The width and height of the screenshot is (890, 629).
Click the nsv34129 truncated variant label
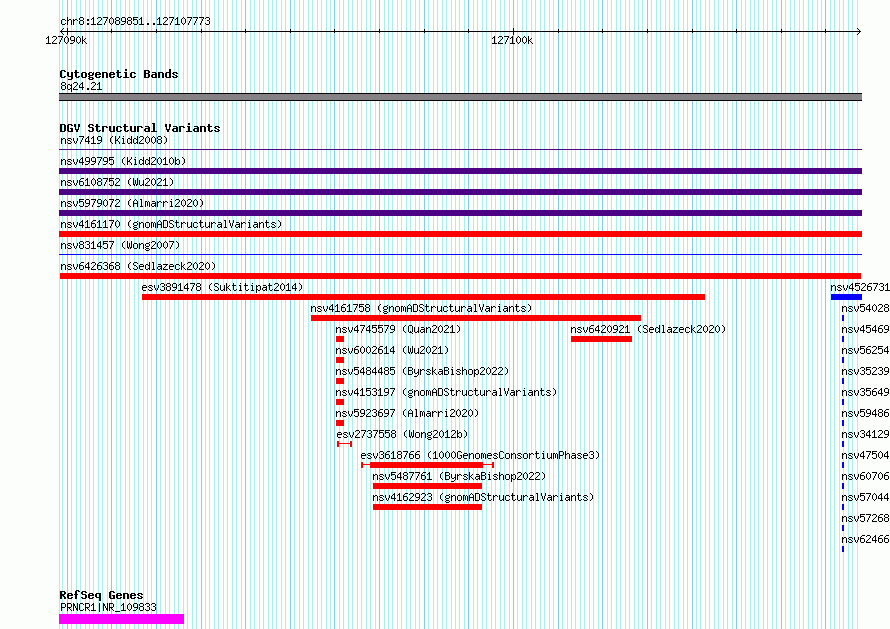click(x=866, y=434)
